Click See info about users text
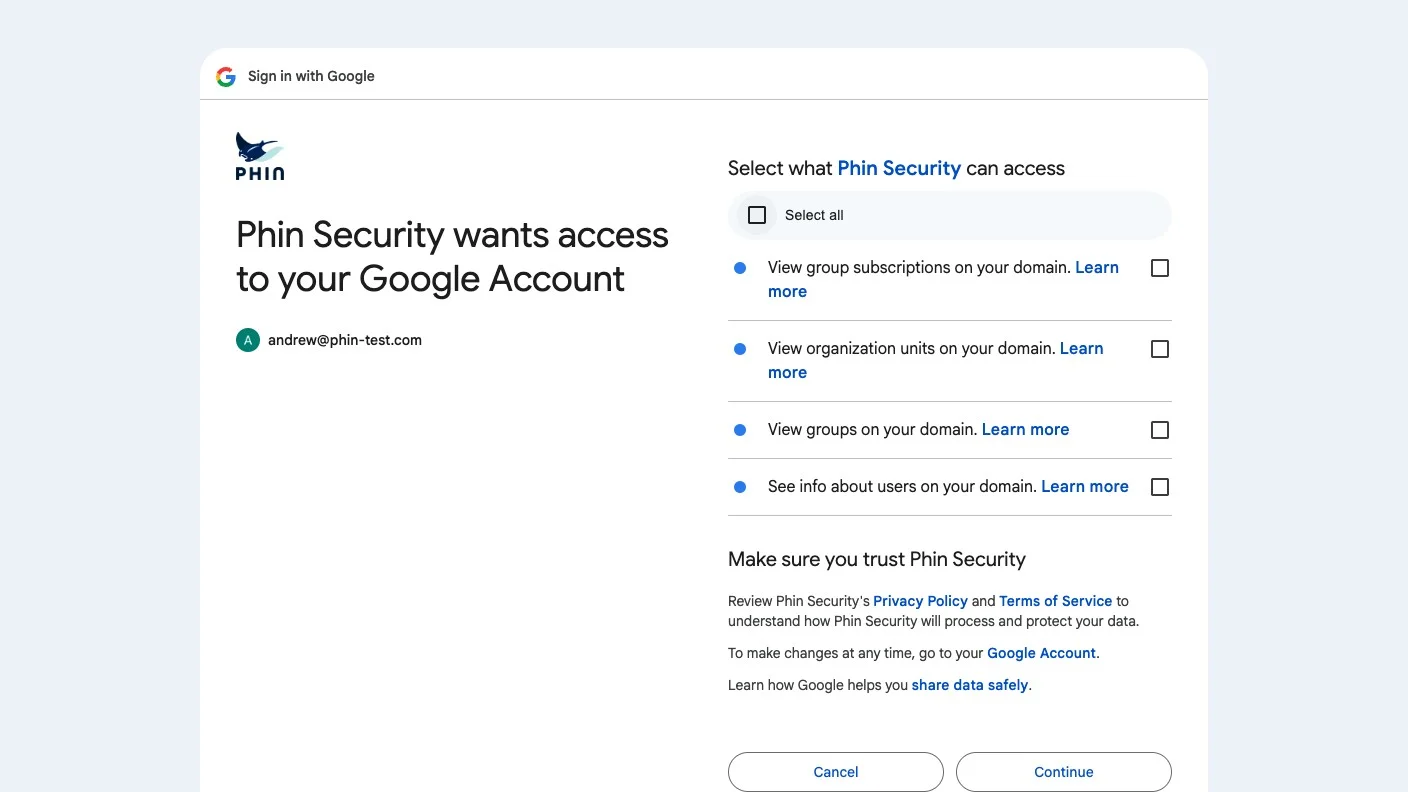 click(x=902, y=487)
